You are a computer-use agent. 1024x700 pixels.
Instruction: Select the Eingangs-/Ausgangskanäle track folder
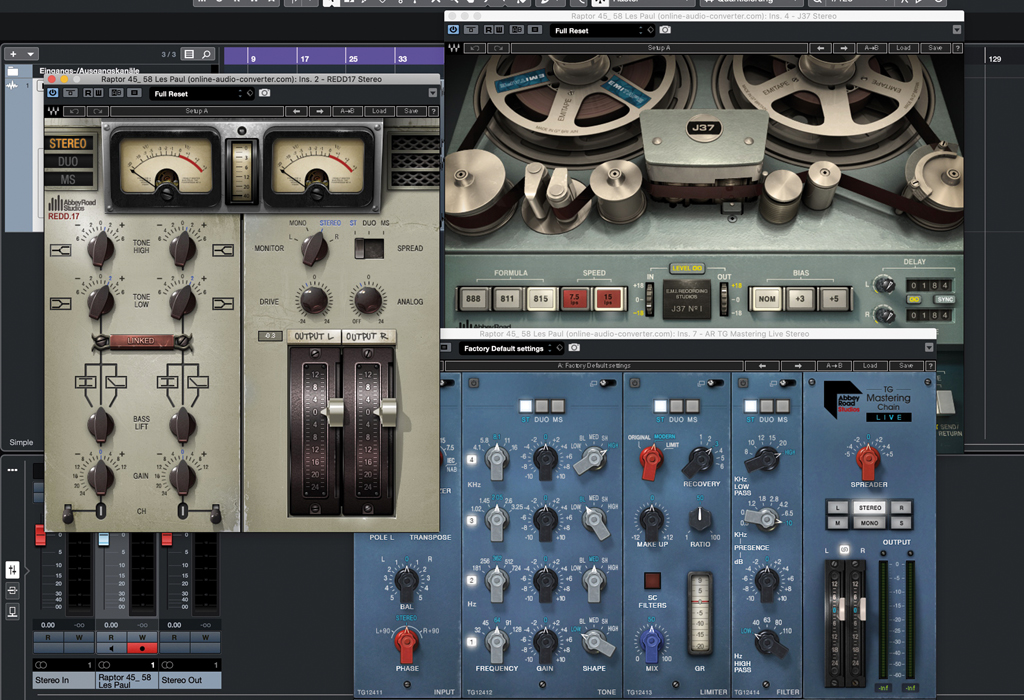(x=89, y=71)
